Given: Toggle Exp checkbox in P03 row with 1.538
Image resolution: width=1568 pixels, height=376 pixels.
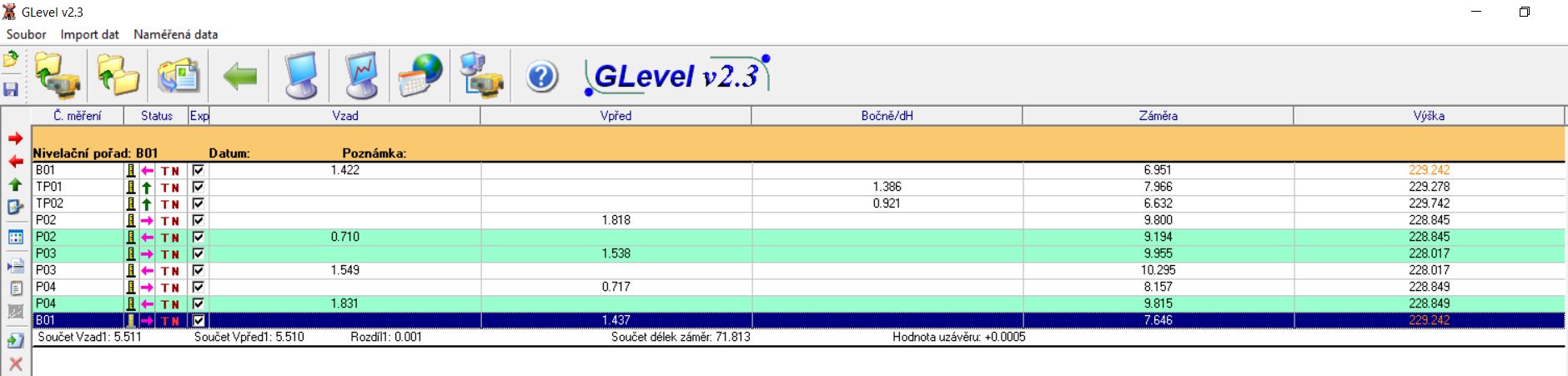Looking at the screenshot, I should [198, 253].
